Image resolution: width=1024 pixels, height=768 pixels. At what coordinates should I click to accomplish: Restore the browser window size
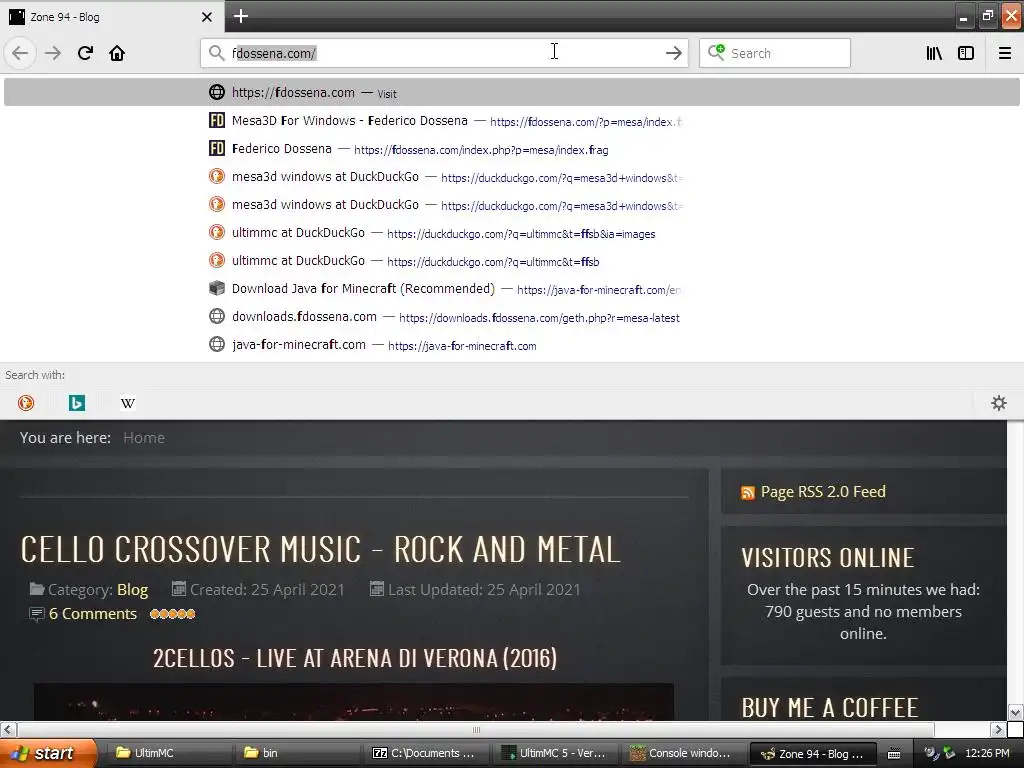click(x=987, y=16)
